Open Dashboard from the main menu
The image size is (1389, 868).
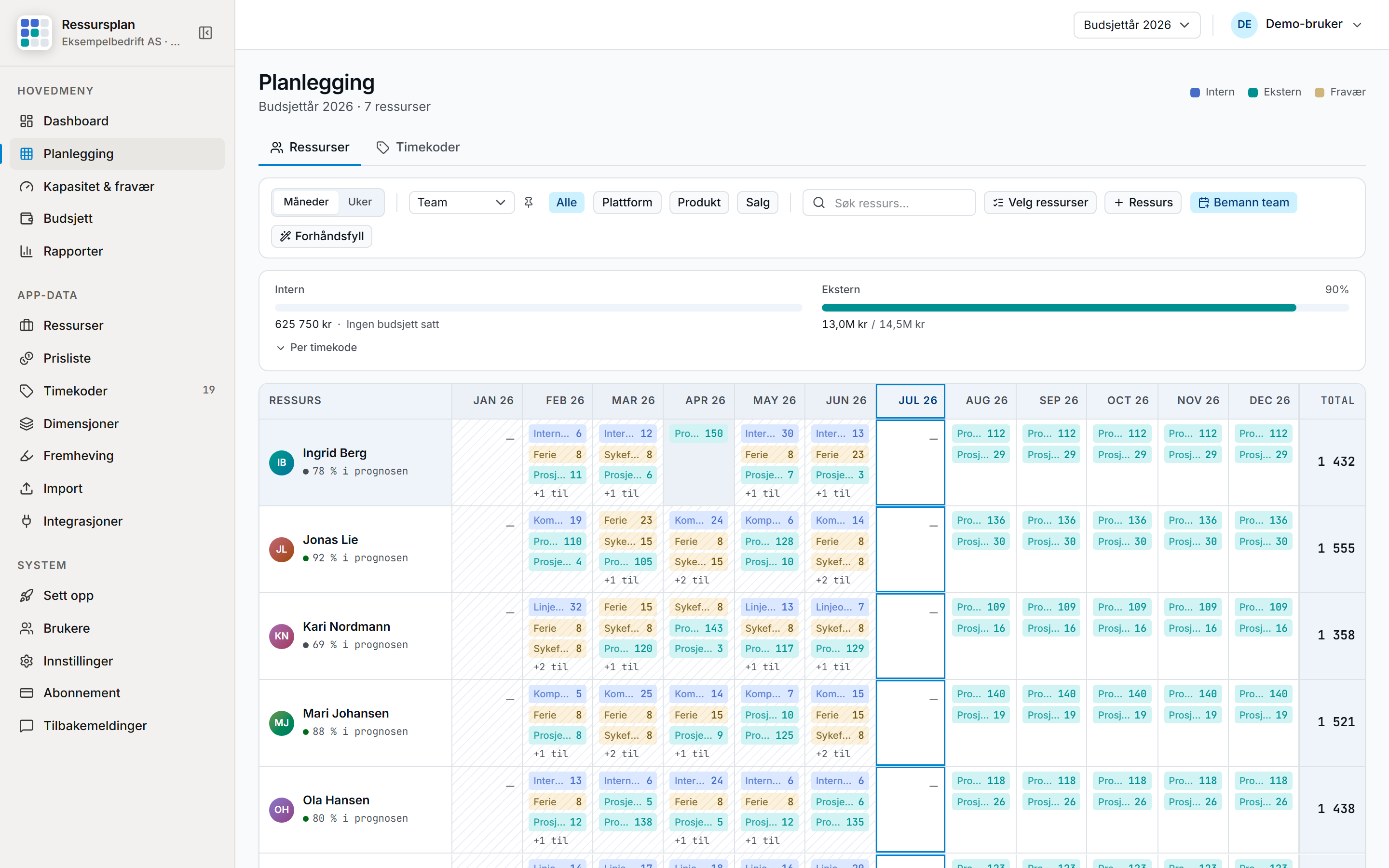click(117, 121)
